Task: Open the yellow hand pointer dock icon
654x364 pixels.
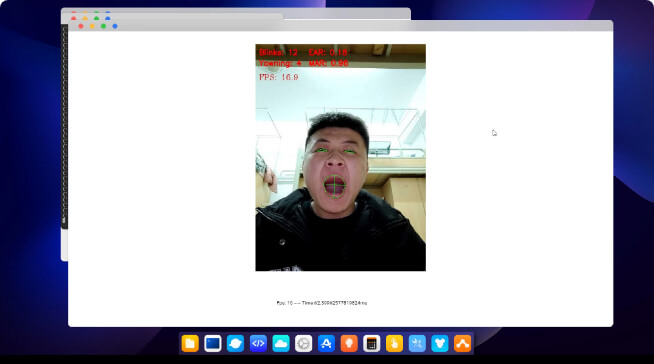Action: (394, 344)
